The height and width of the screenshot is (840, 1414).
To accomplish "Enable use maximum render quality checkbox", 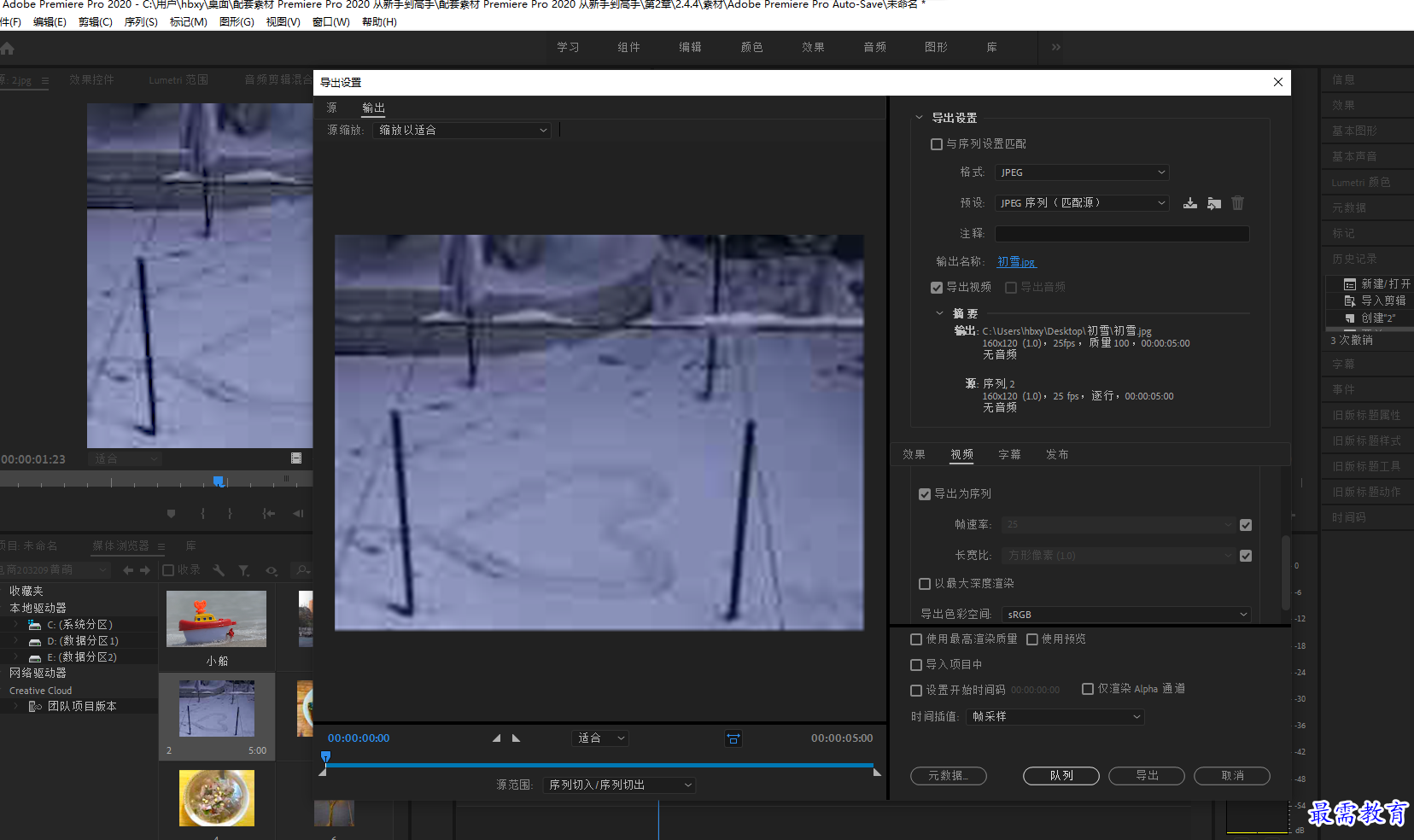I will [916, 639].
